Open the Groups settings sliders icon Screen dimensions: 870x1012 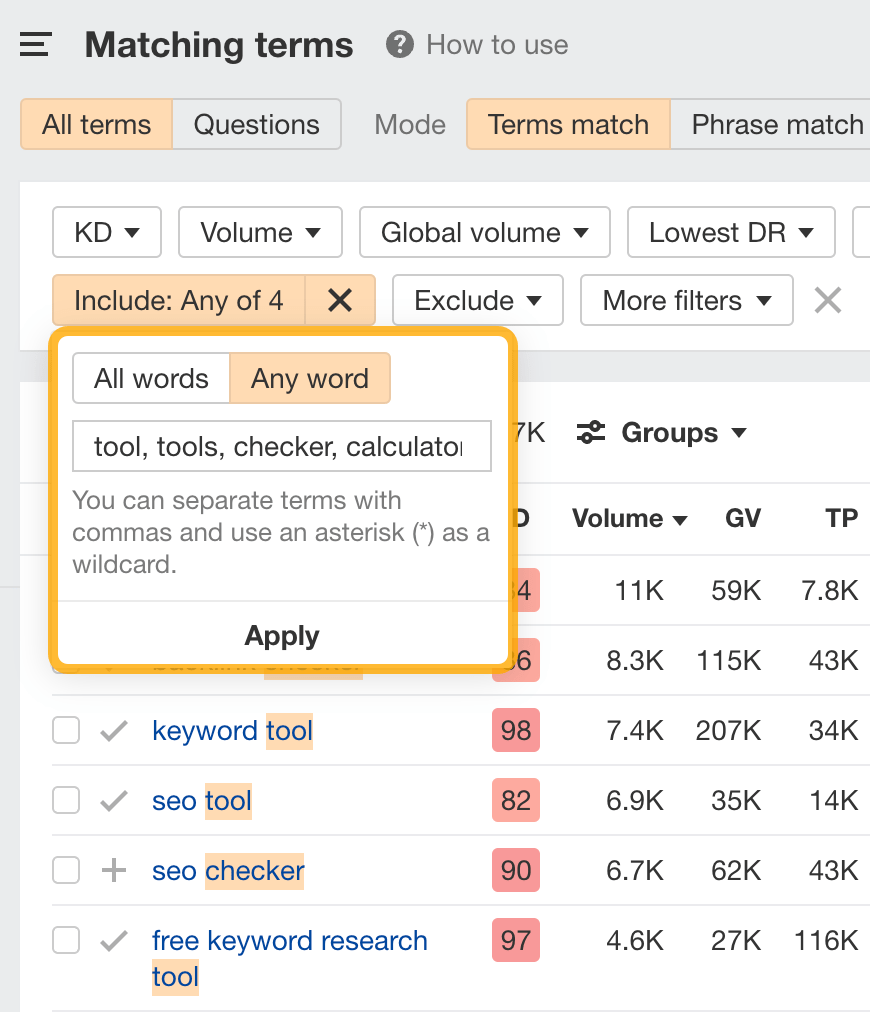590,432
